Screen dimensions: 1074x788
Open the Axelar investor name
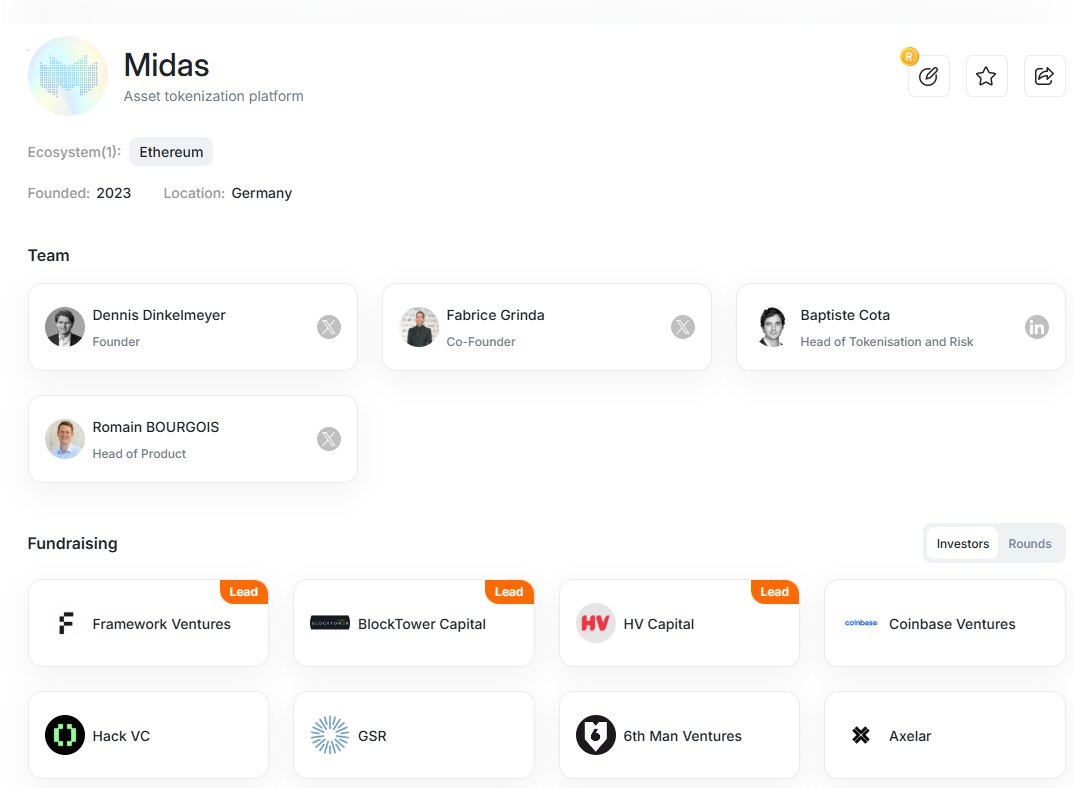click(x=910, y=736)
